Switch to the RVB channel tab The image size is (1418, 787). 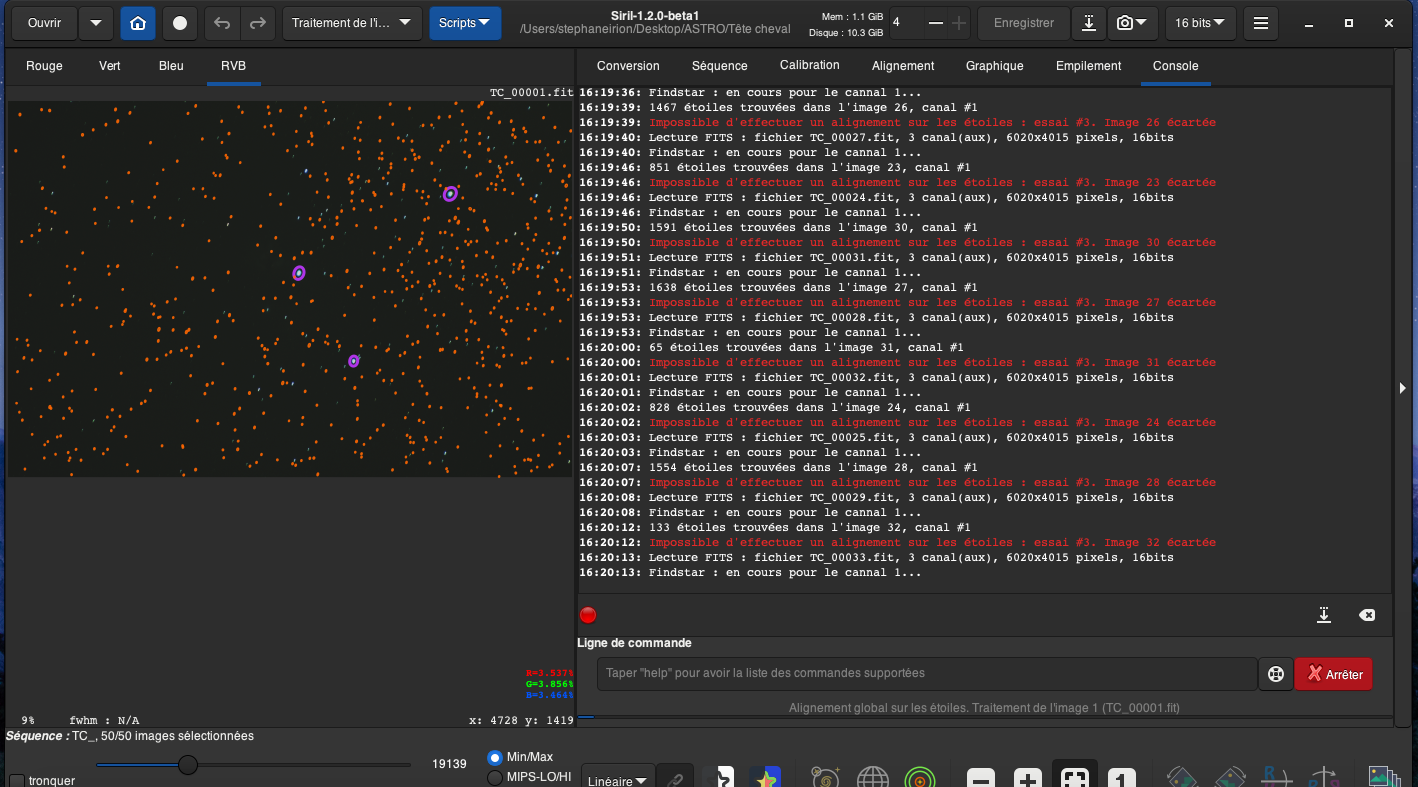pyautogui.click(x=233, y=66)
